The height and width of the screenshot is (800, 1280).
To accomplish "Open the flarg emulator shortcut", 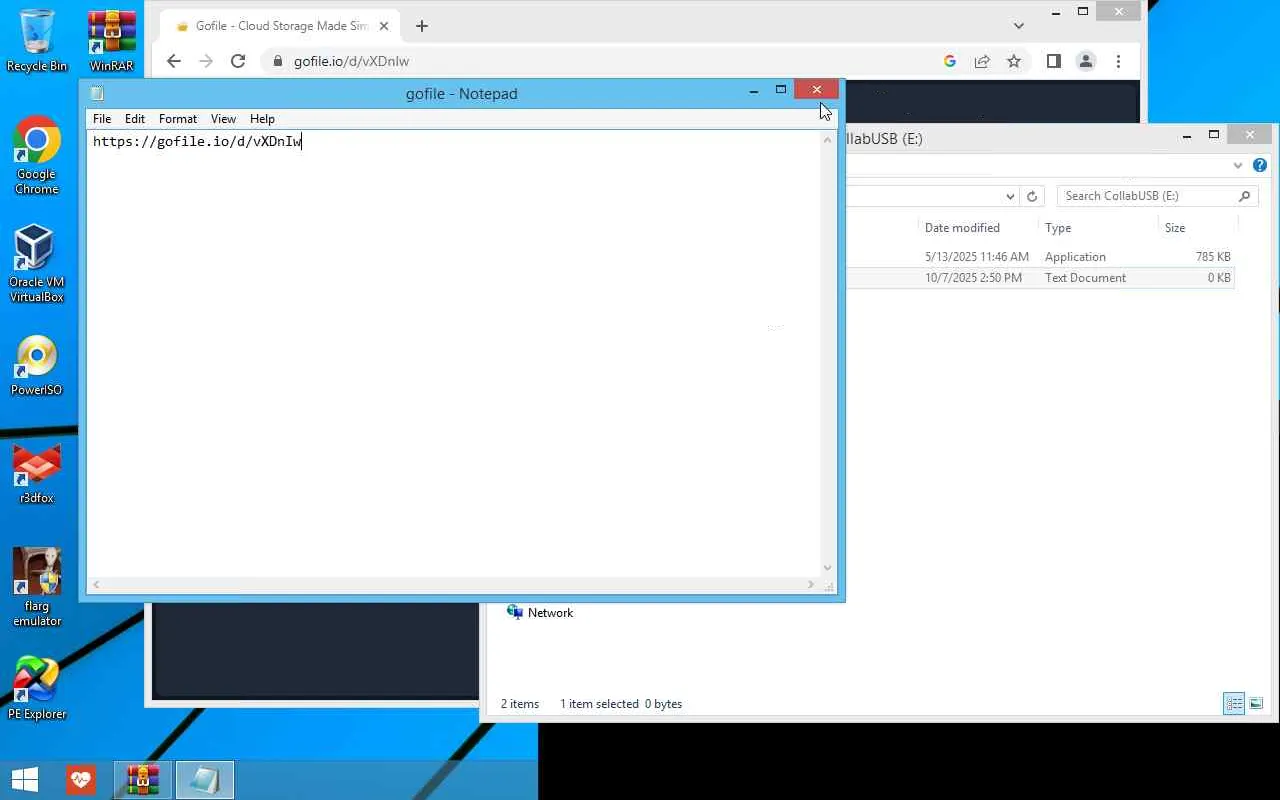I will 37,588.
